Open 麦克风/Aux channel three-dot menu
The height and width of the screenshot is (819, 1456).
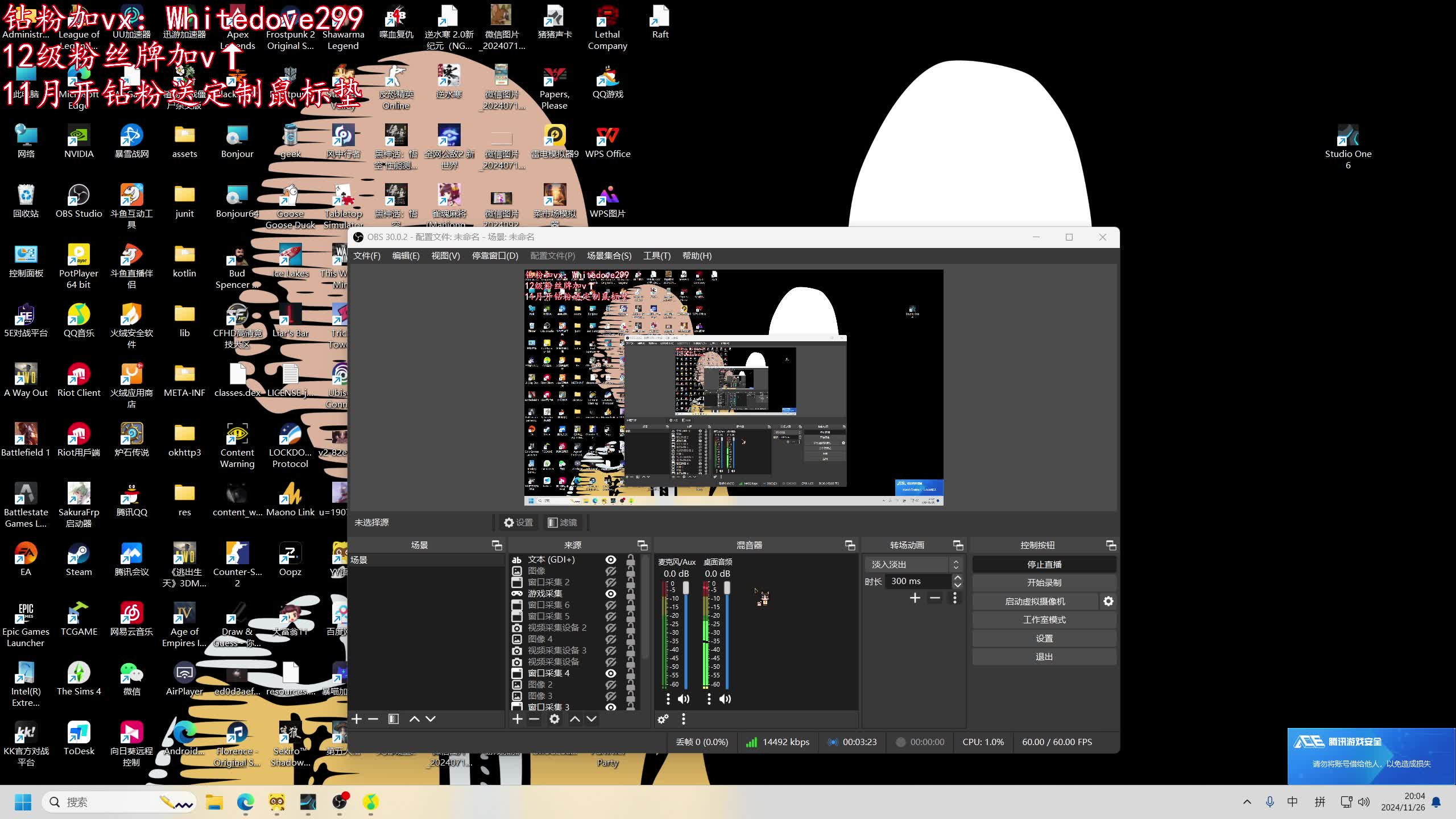pos(668,698)
